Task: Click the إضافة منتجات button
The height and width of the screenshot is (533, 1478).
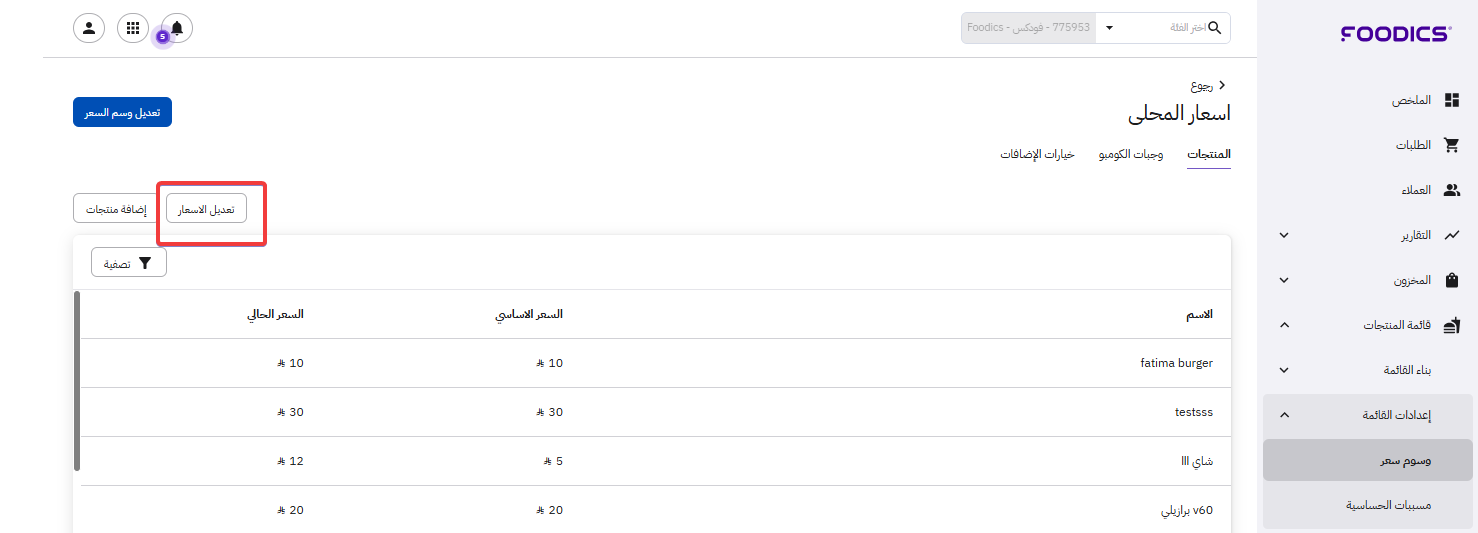Action: 115,209
